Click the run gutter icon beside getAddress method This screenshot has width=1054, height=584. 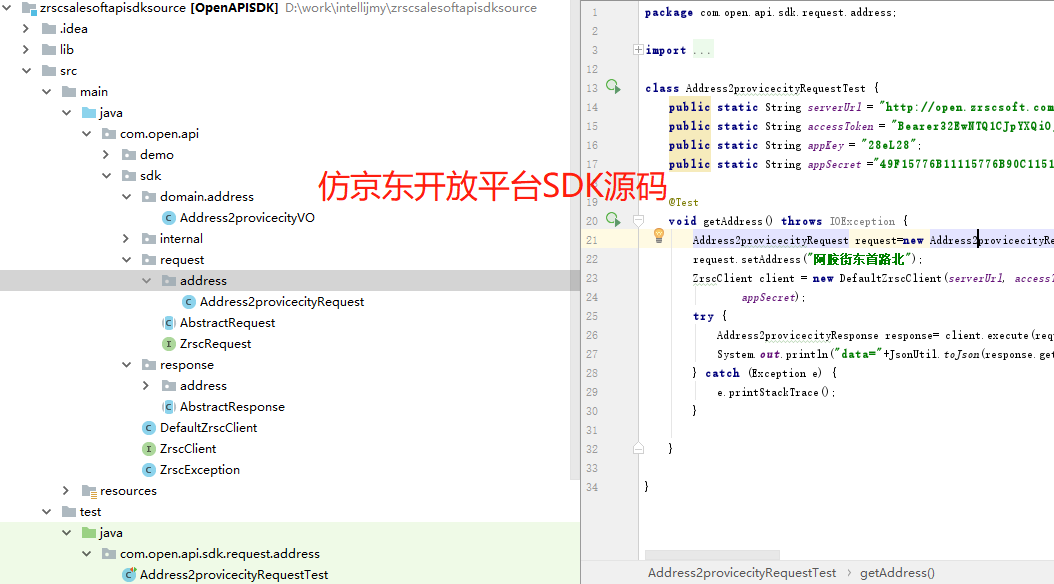pos(612,220)
